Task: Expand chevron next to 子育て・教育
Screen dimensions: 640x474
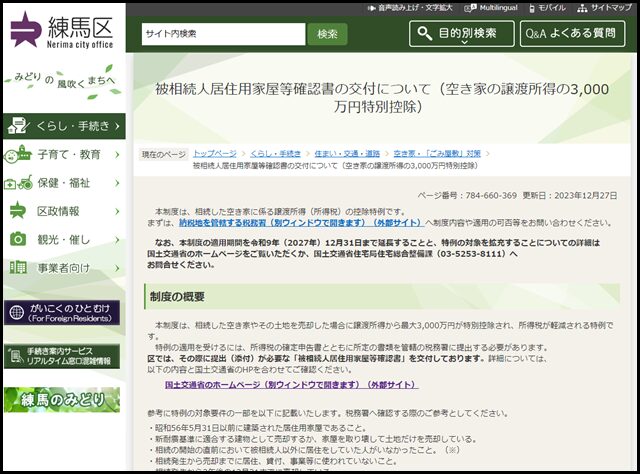Action: 118,154
